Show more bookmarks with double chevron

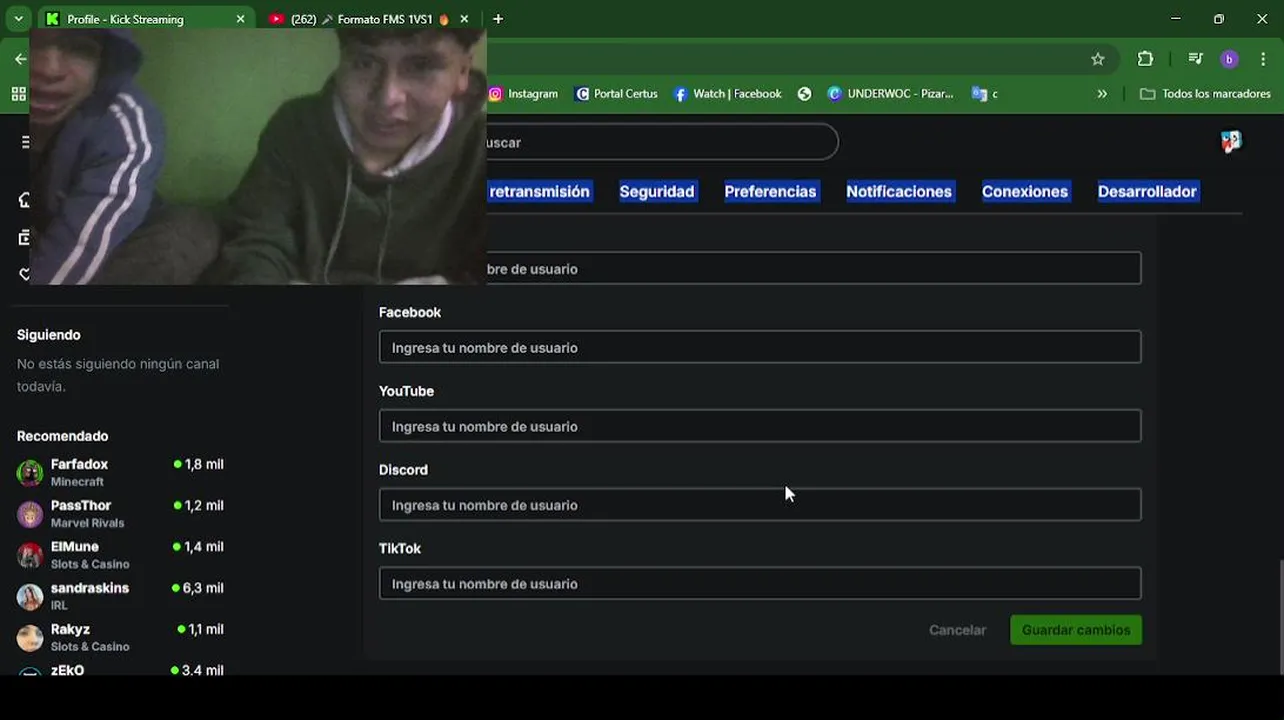pos(1102,94)
